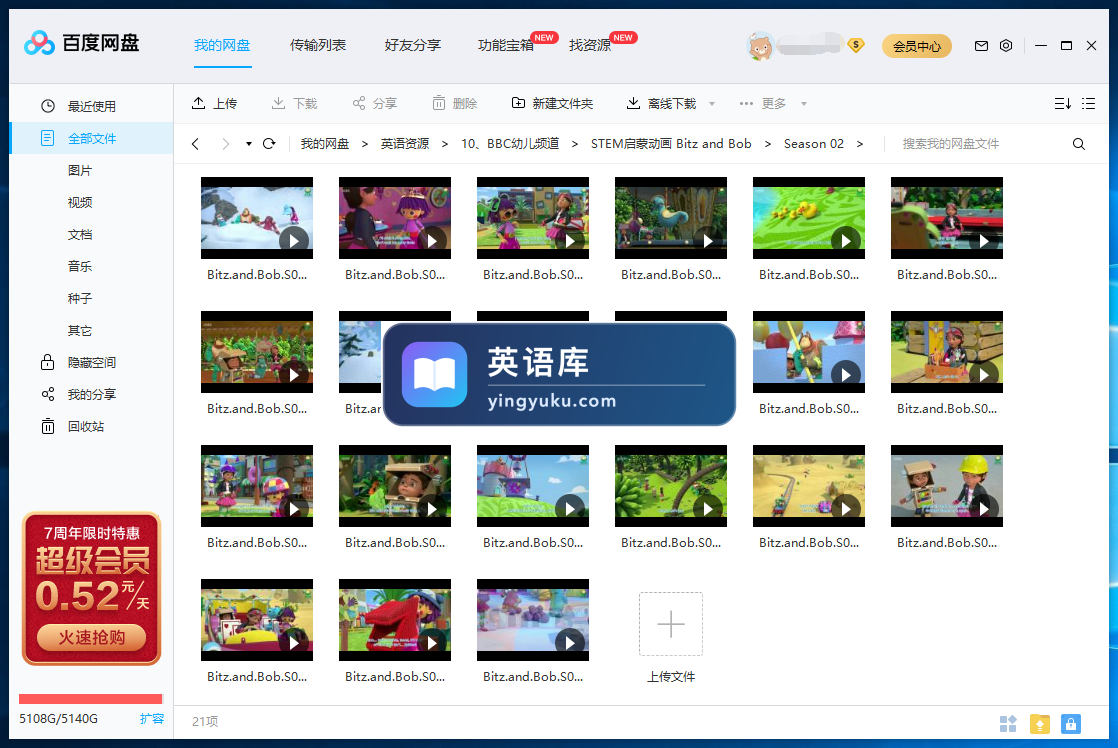Click the red storage usage bar
Viewport: 1118px width, 748px height.
coord(91,699)
